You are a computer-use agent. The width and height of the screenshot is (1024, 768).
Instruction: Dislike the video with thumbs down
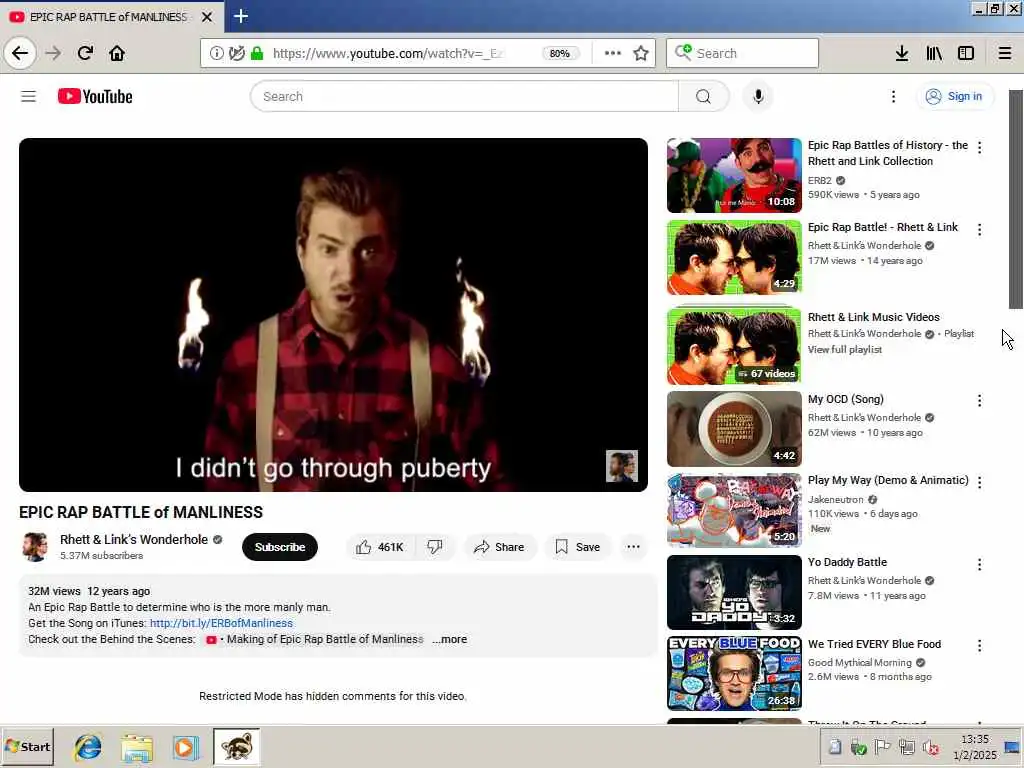click(435, 547)
